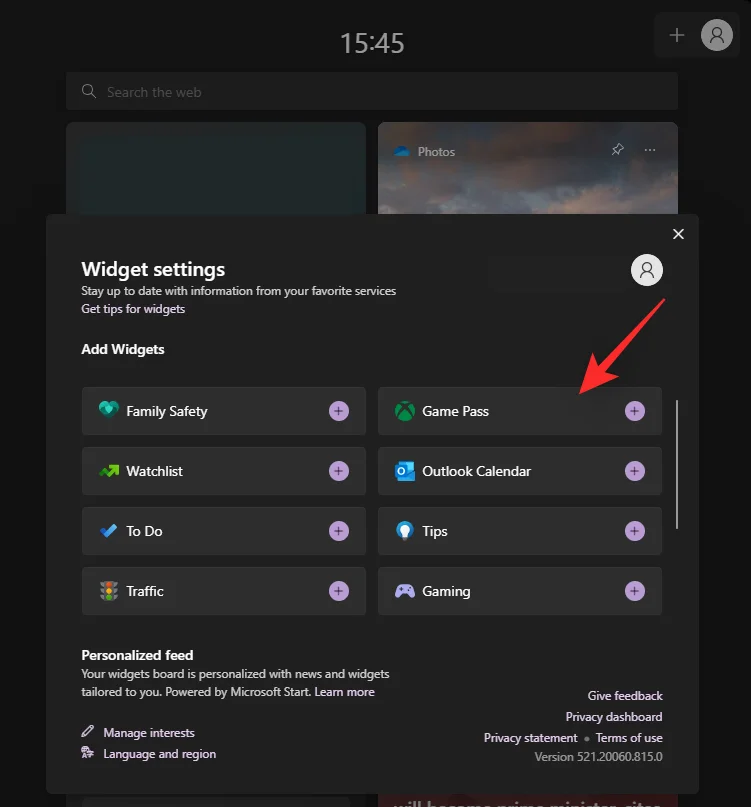The width and height of the screenshot is (751, 807).
Task: Click the Watchlist green arrow icon
Action: (109, 470)
